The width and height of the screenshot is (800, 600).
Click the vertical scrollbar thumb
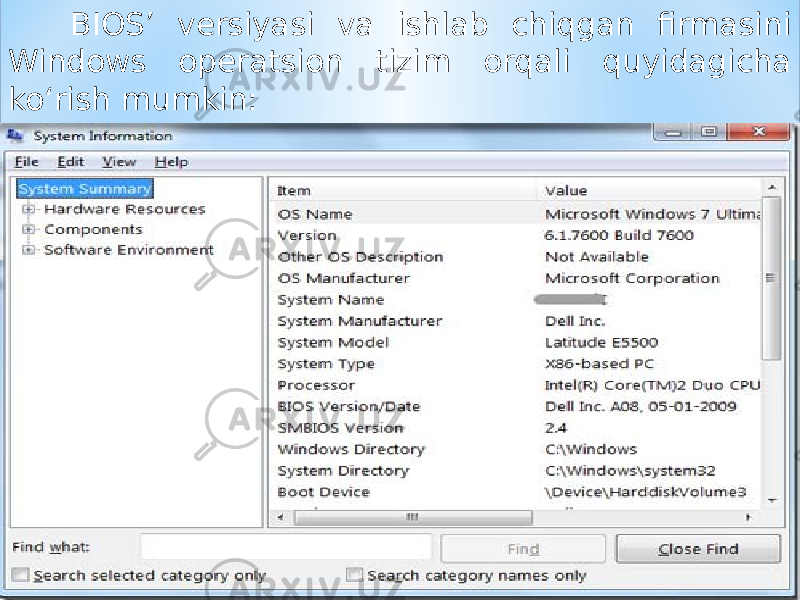pyautogui.click(x=772, y=279)
